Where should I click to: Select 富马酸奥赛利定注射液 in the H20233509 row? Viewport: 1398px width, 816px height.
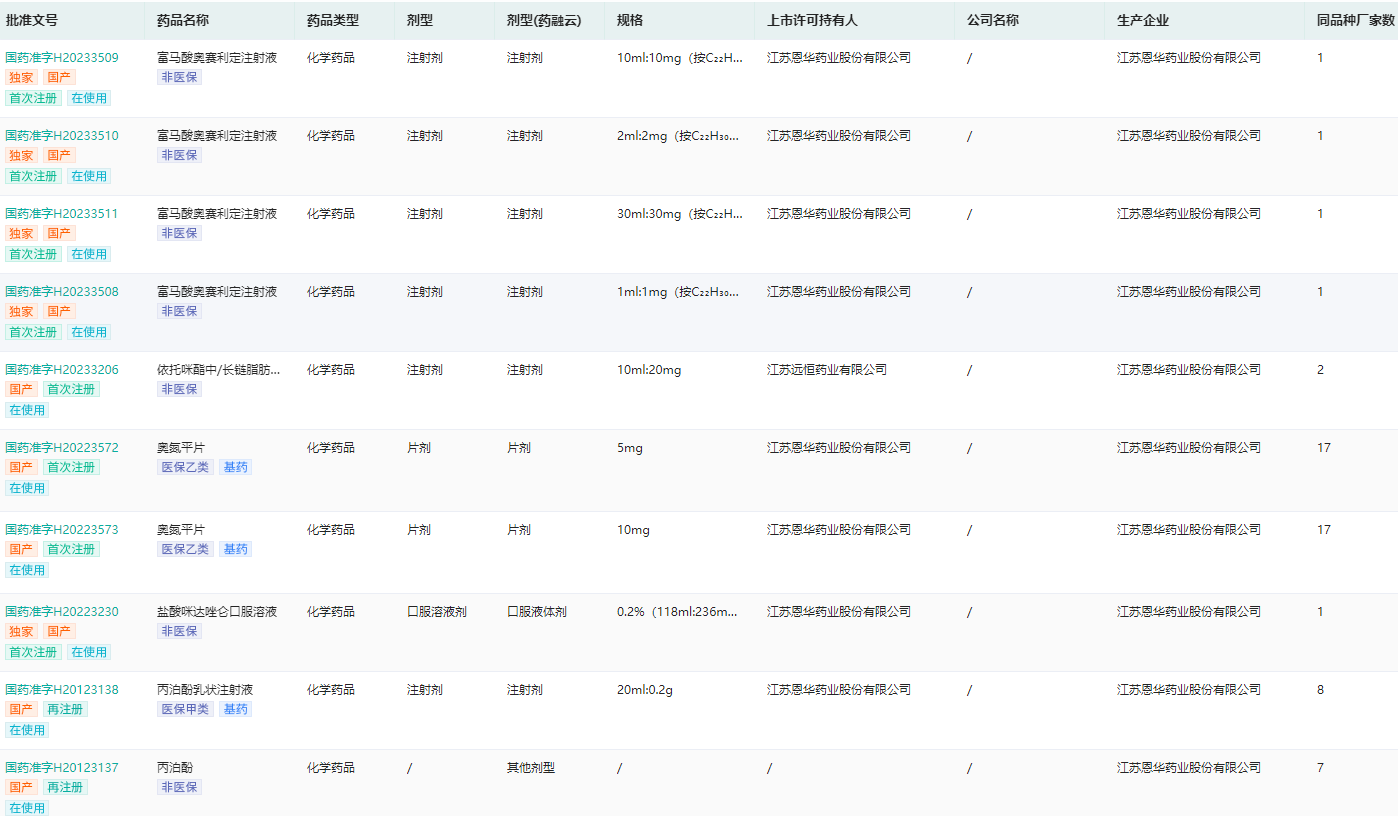coord(217,58)
